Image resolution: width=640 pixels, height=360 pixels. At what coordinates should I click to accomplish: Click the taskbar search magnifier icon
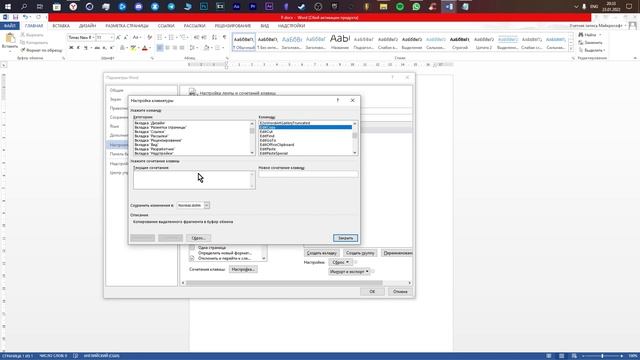pos(24,7)
